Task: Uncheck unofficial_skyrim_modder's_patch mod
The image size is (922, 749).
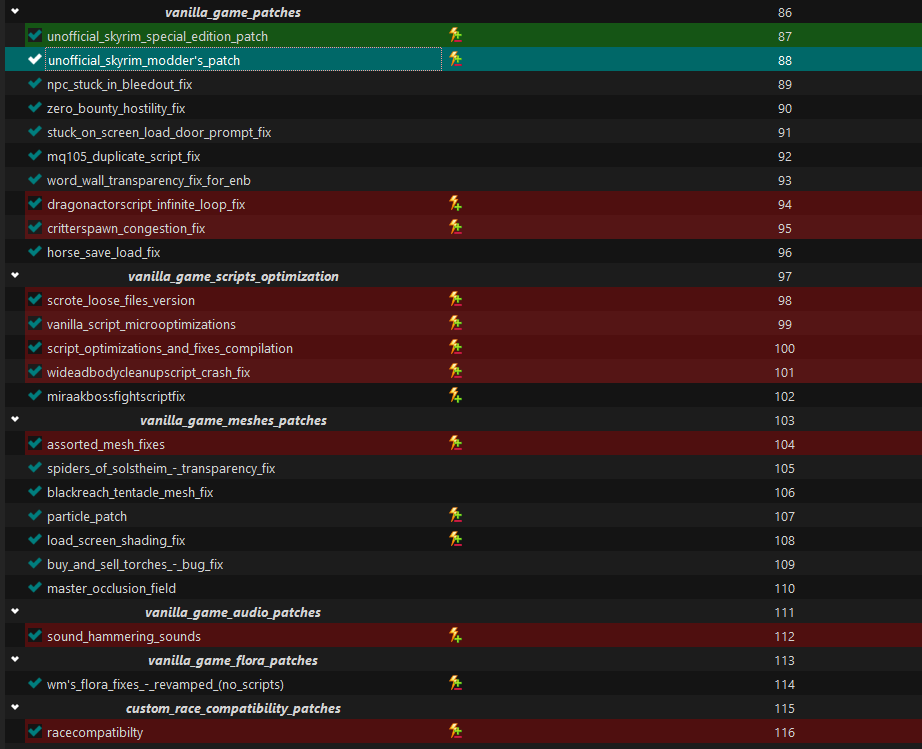Action: [x=35, y=59]
